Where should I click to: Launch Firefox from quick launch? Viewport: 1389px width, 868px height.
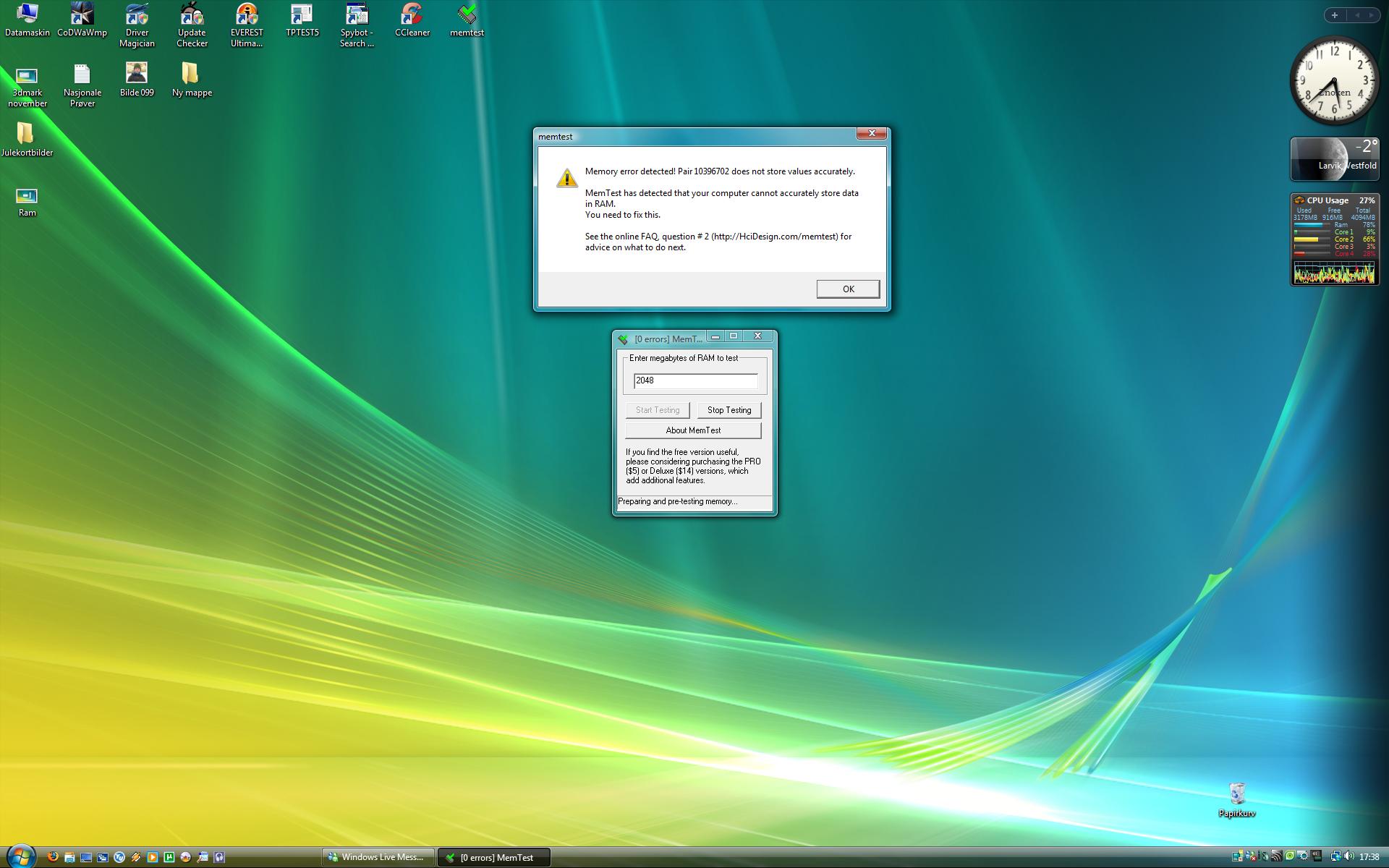click(53, 857)
